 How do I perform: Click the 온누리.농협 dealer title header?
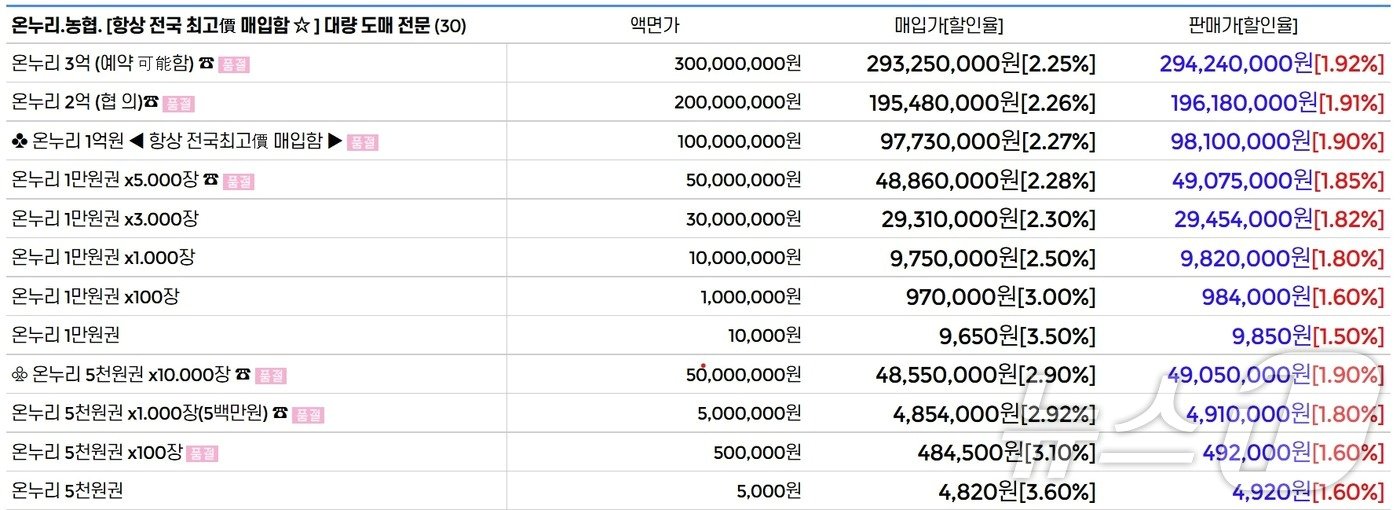[239, 26]
